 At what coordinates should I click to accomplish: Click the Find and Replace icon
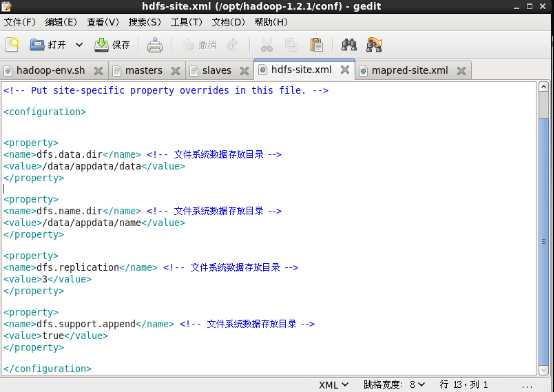[x=374, y=45]
